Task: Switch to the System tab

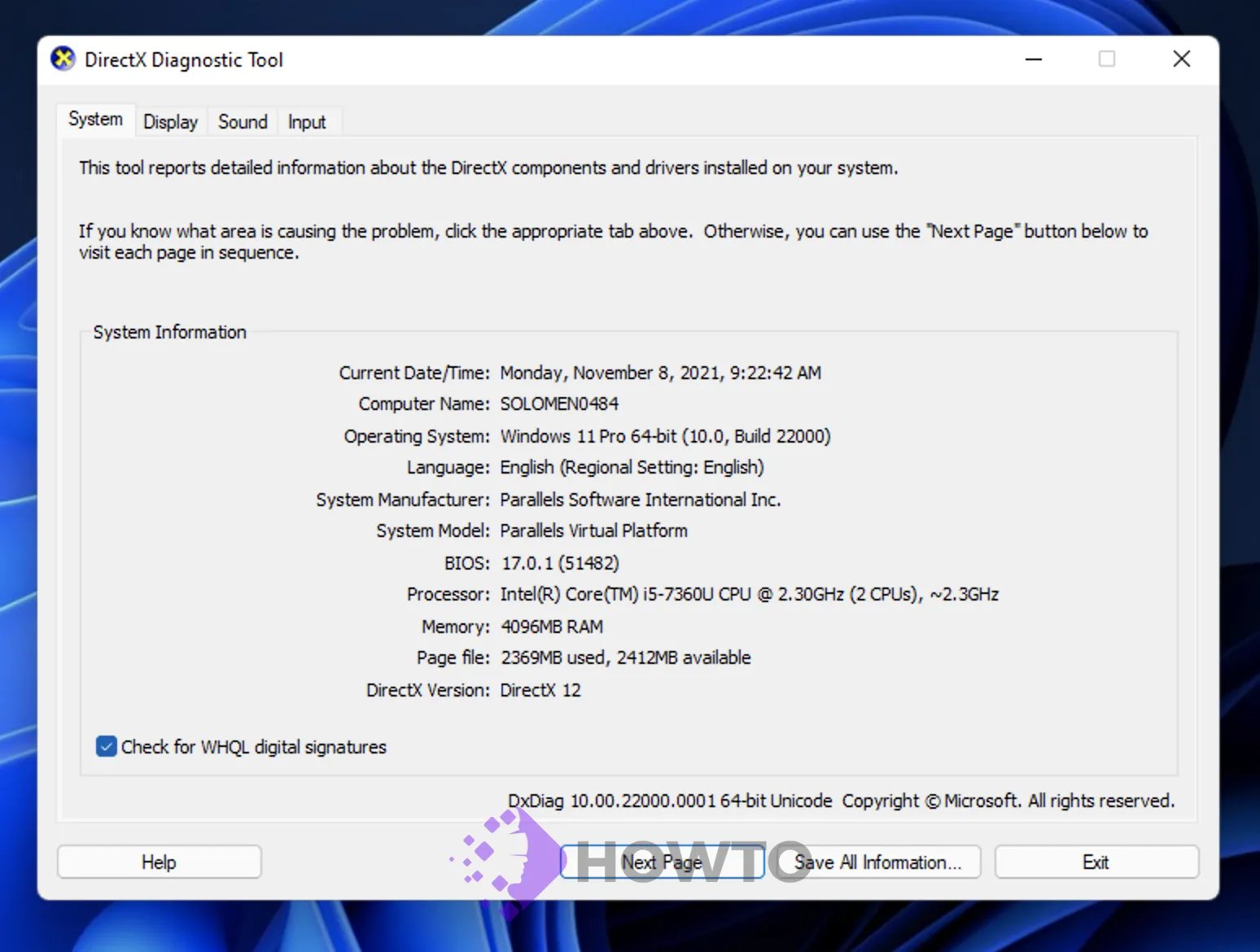Action: (x=95, y=120)
